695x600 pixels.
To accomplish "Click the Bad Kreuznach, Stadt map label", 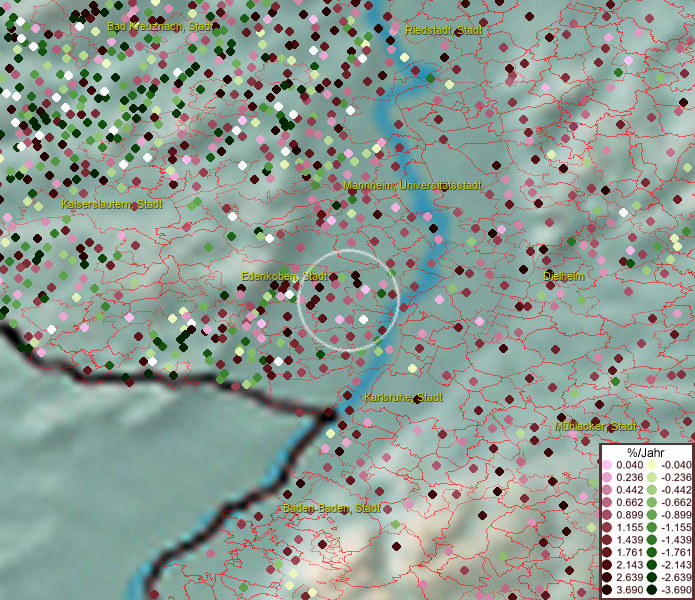I will coord(160,26).
